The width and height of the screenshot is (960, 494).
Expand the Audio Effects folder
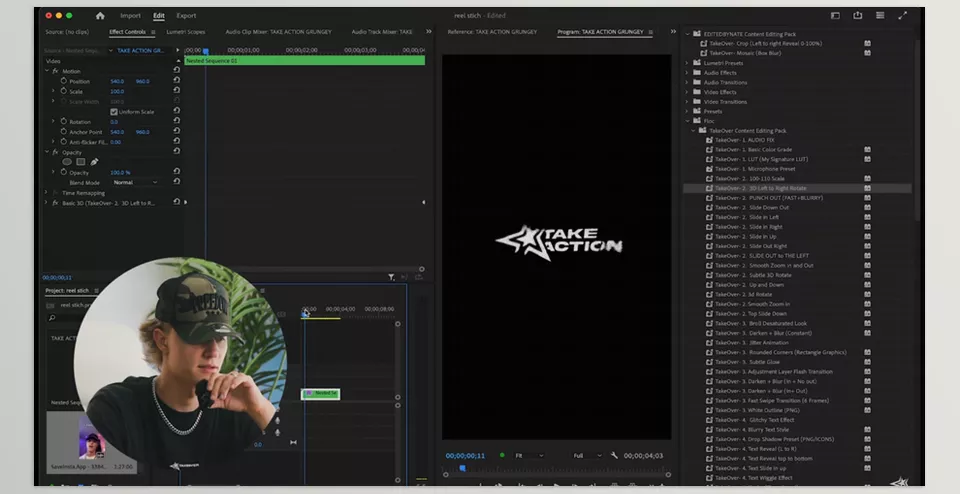click(x=687, y=72)
